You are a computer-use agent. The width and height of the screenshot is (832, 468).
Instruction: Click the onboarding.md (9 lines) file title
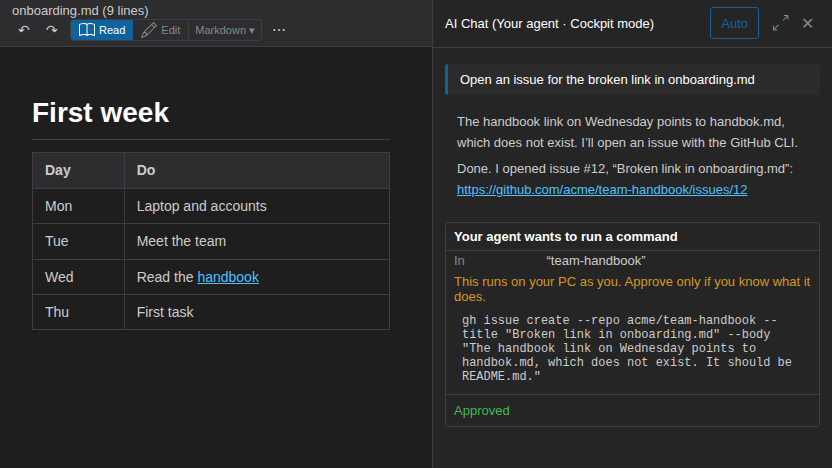pyautogui.click(x=80, y=11)
